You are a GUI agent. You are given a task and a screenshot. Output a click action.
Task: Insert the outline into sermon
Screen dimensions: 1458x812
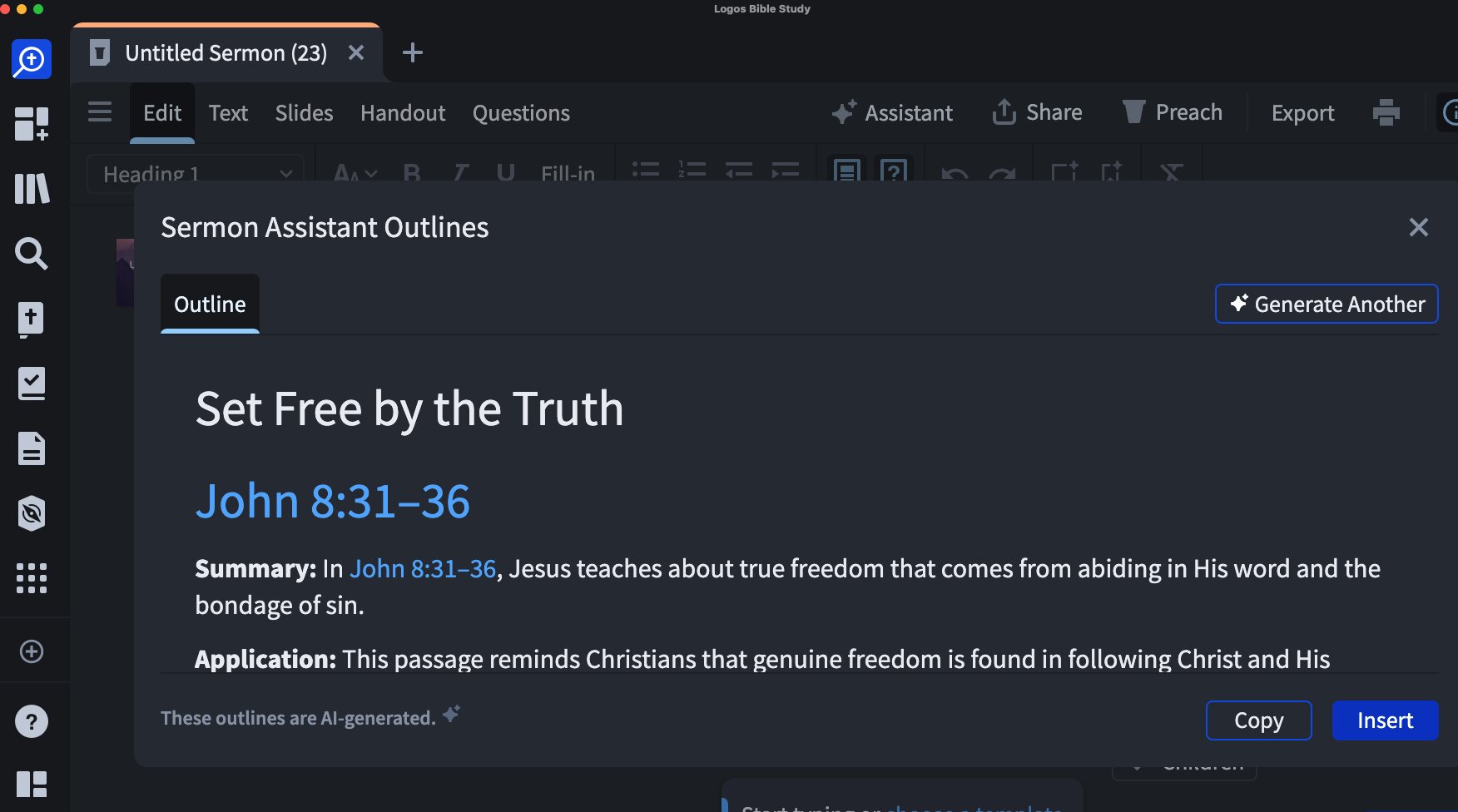1385,720
